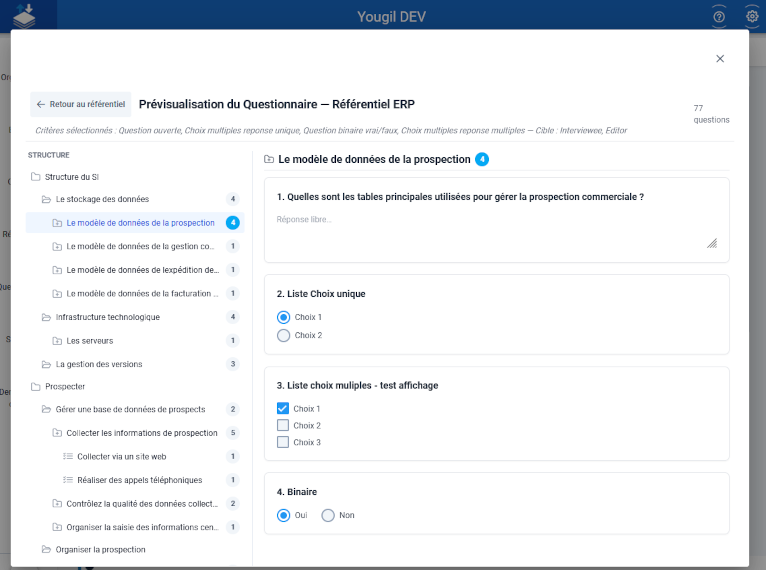Image resolution: width=766 pixels, height=570 pixels.
Task: Click the Yougil logo icon in header
Action: coord(24,15)
